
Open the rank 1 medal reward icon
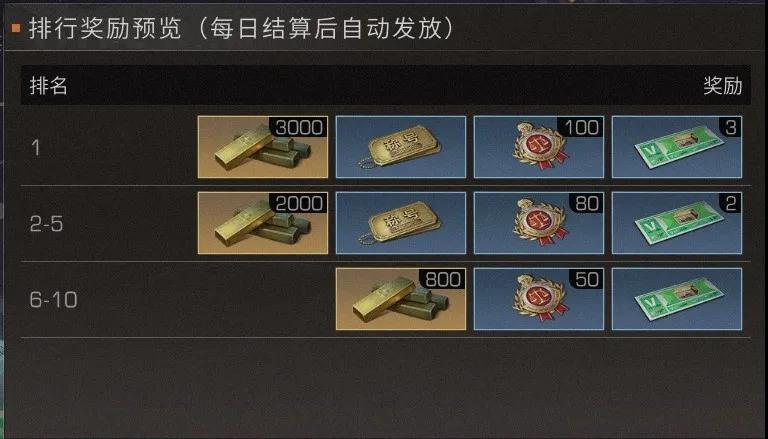point(539,147)
